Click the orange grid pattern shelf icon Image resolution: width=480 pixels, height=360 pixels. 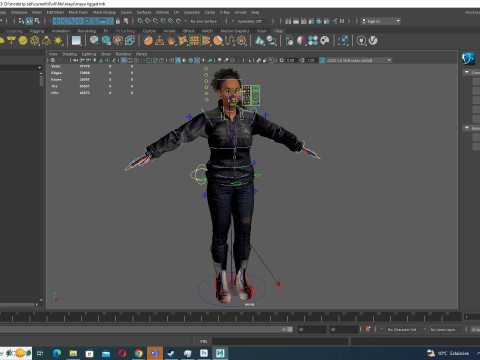click(x=194, y=41)
